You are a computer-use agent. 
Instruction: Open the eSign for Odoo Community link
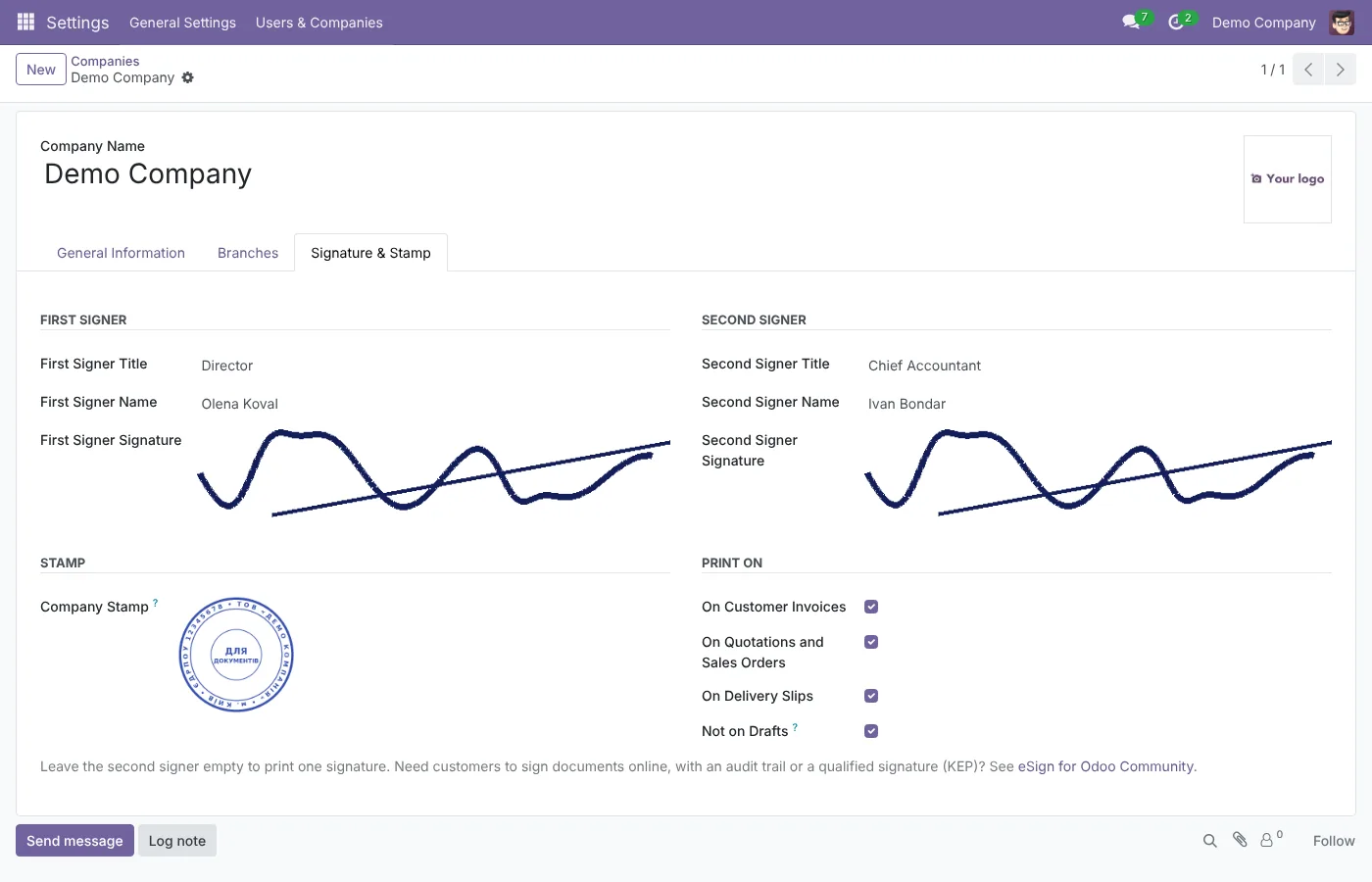tap(1105, 766)
